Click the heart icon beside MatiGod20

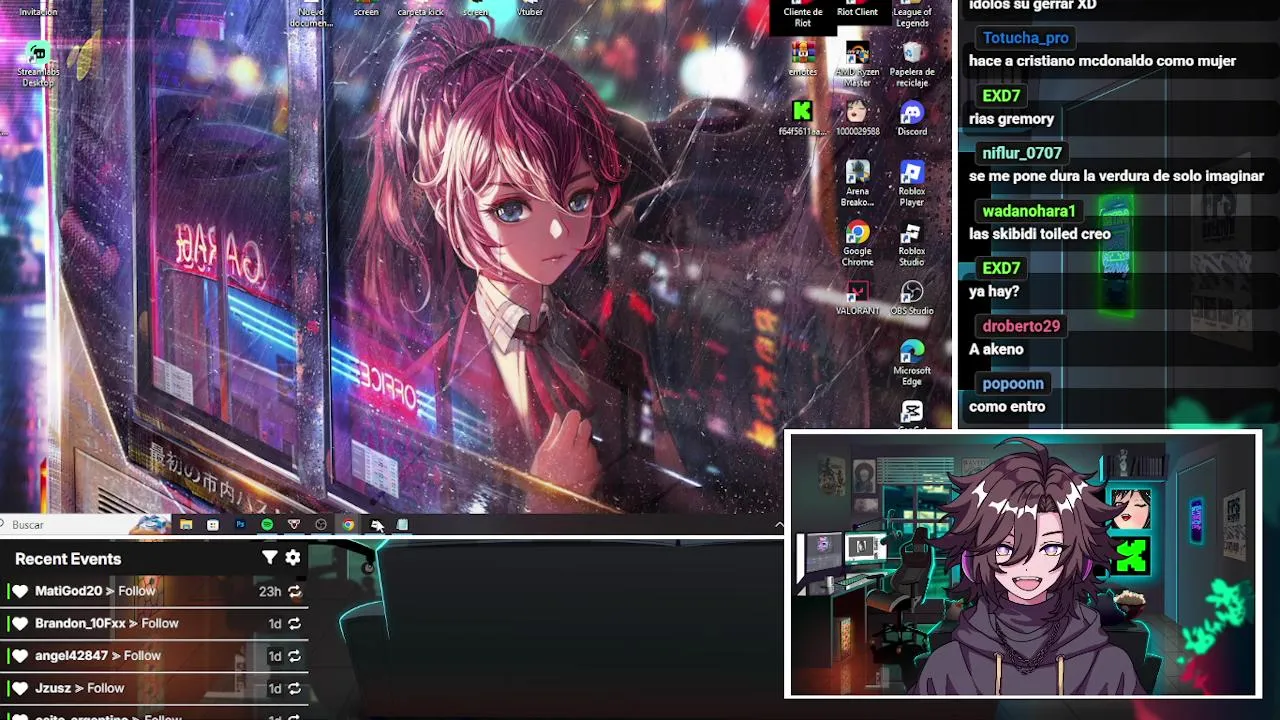19,591
